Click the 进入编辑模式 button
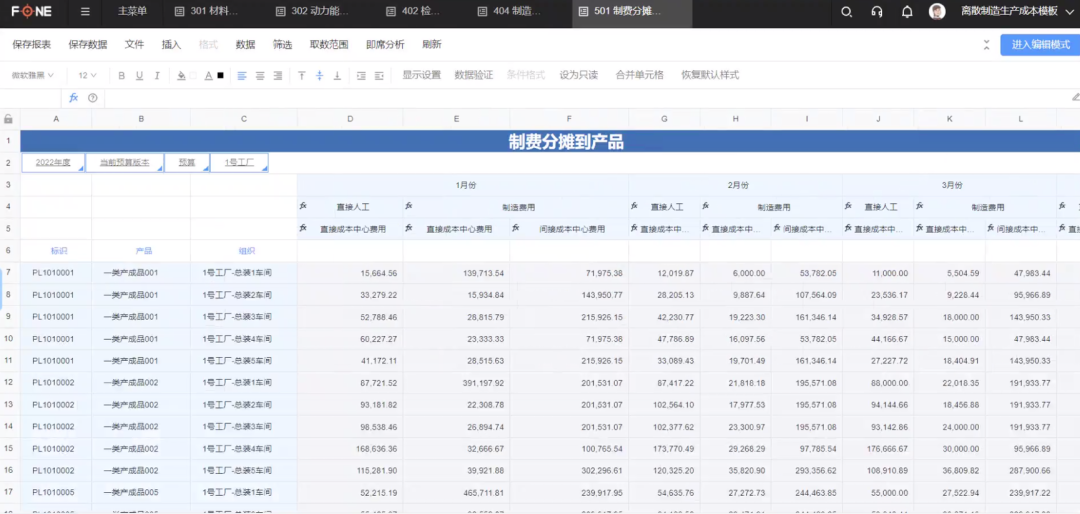Image resolution: width=1080 pixels, height=514 pixels. [x=1041, y=45]
